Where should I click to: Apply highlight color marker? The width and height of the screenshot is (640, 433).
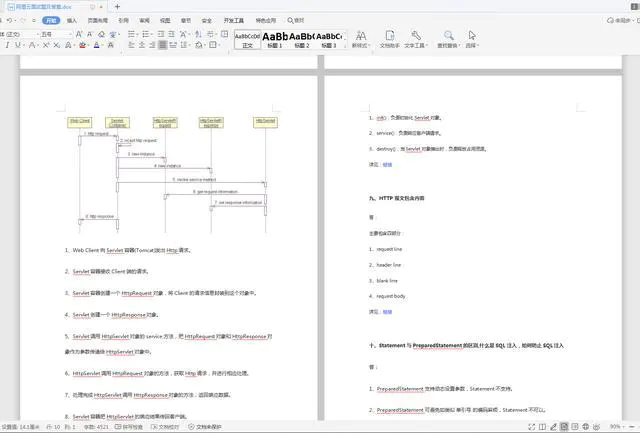click(82, 45)
